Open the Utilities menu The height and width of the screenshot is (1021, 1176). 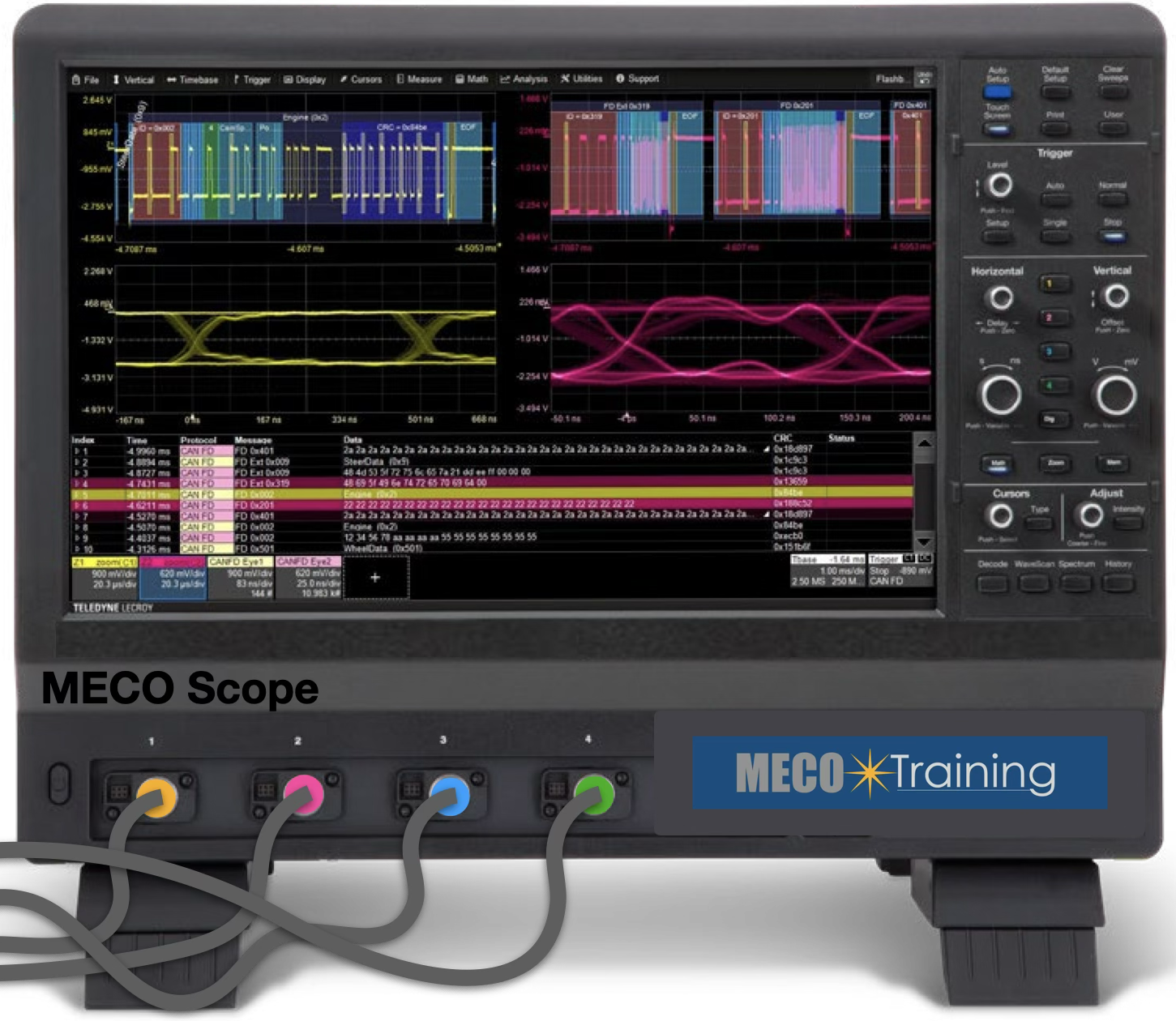pos(581,79)
